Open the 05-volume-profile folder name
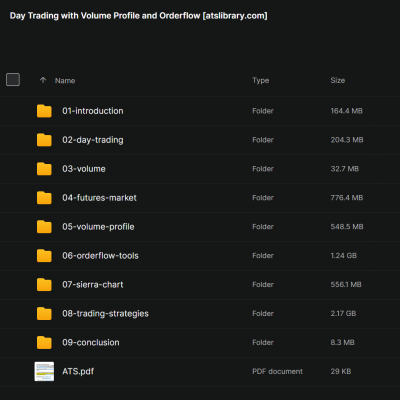Viewport: 400px width, 400px height. (98, 227)
